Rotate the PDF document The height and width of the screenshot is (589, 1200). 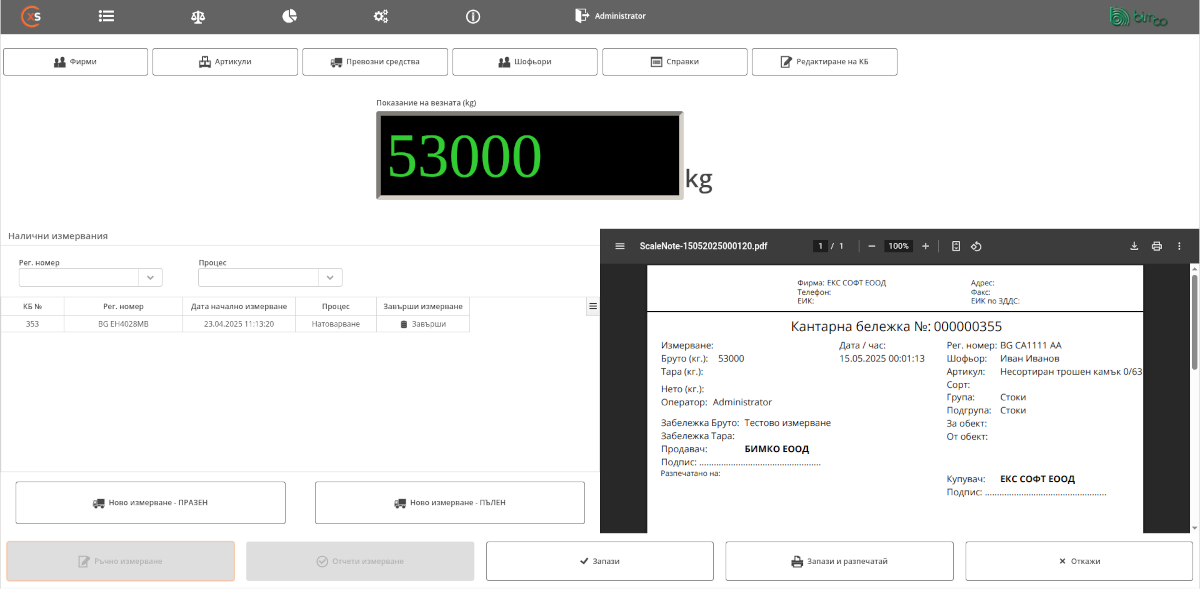tap(977, 246)
